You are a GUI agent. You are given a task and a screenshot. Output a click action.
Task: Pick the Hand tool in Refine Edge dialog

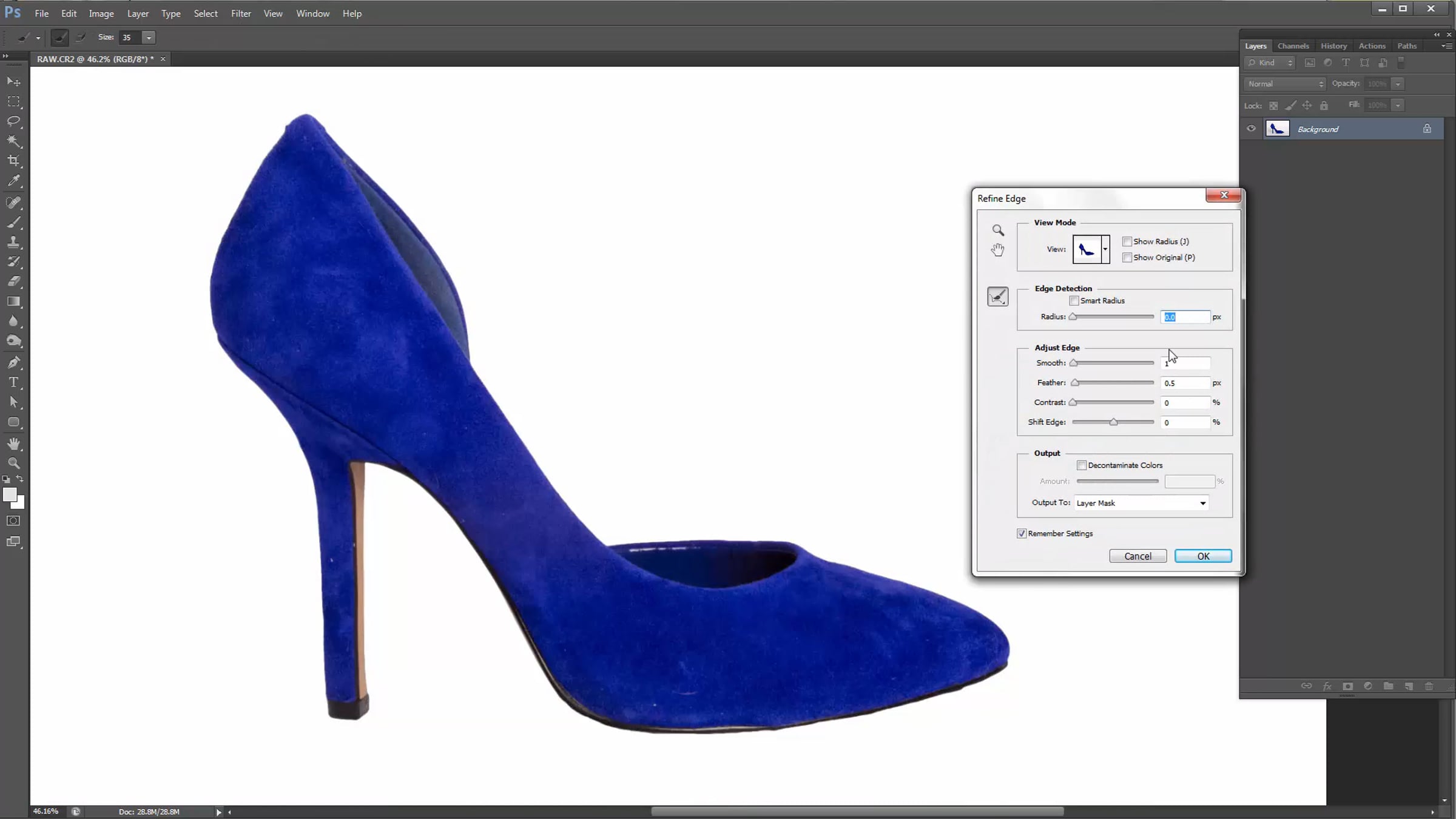click(x=998, y=249)
